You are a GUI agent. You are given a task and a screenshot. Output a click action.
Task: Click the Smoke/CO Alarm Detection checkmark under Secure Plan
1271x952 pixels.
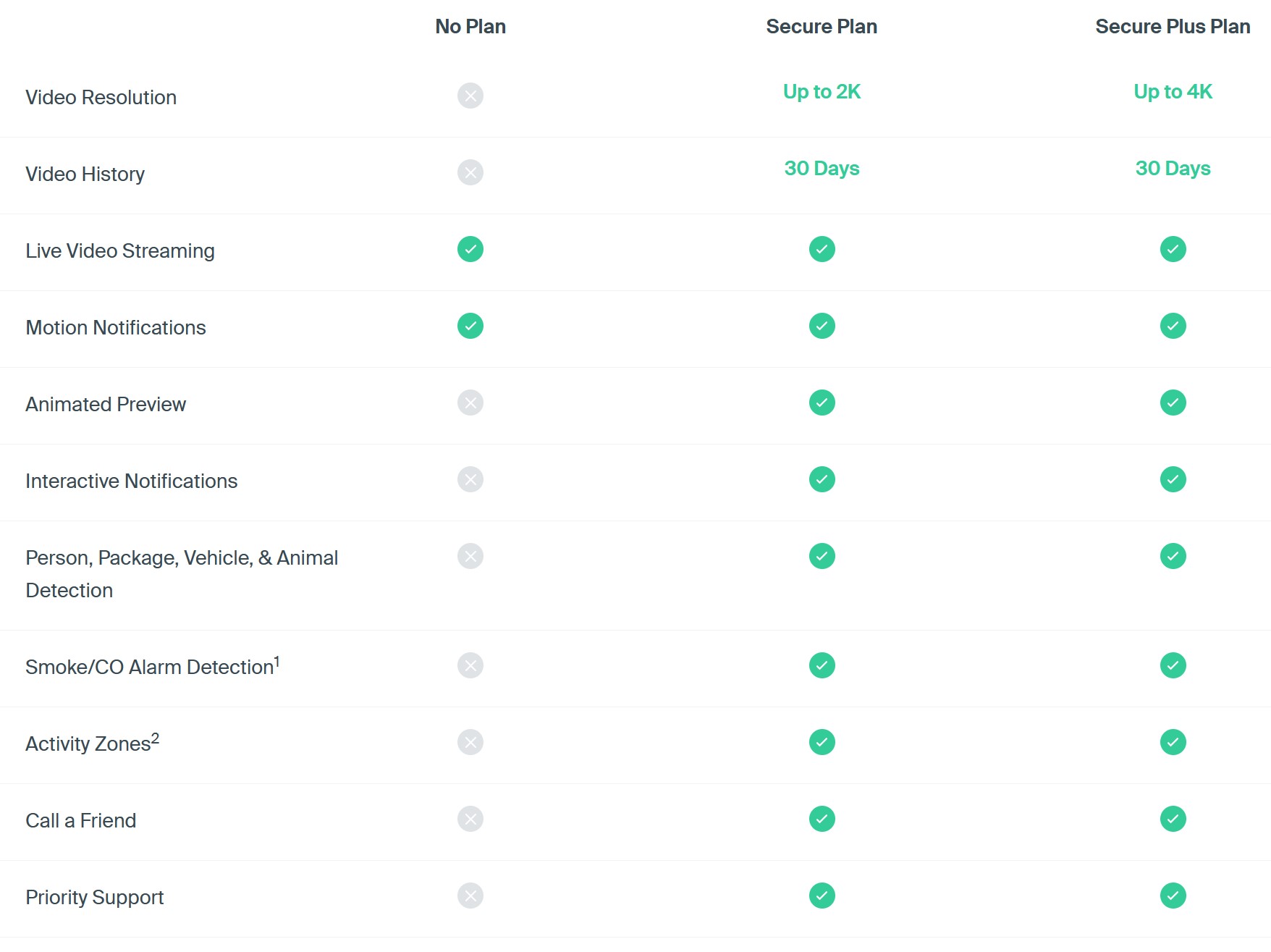pyautogui.click(x=822, y=665)
